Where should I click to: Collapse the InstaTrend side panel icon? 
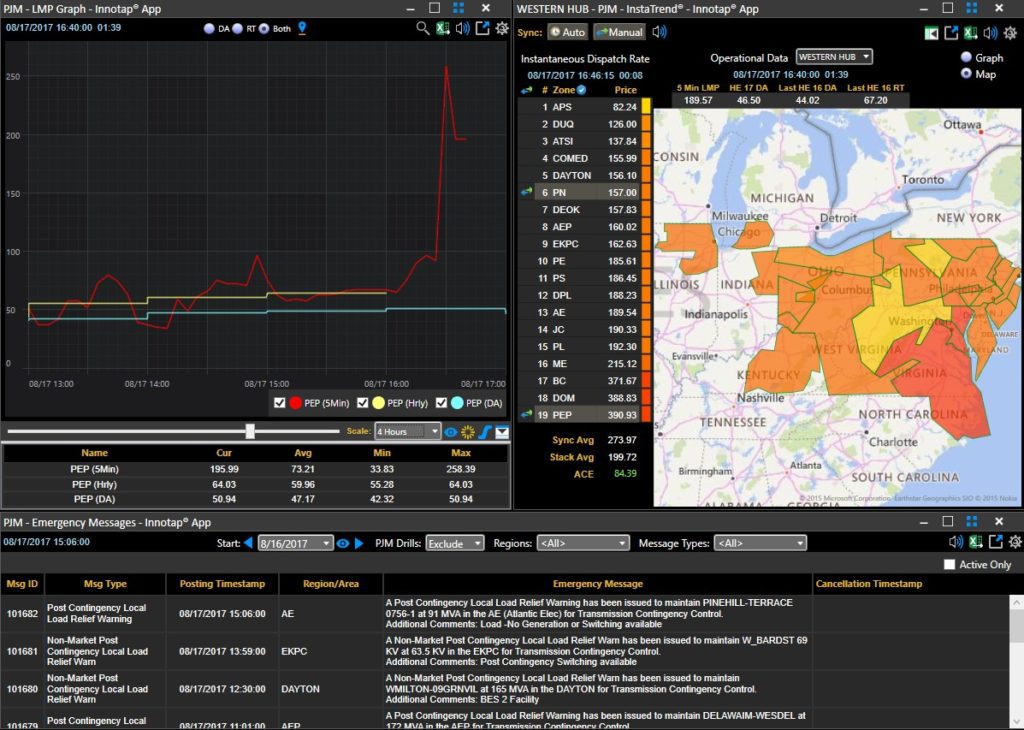[932, 33]
